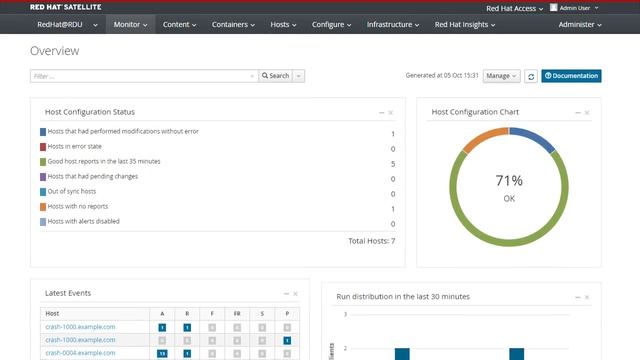Click the 'Total Hosts: 7' text
This screenshot has width=640, height=360.
(x=371, y=241)
